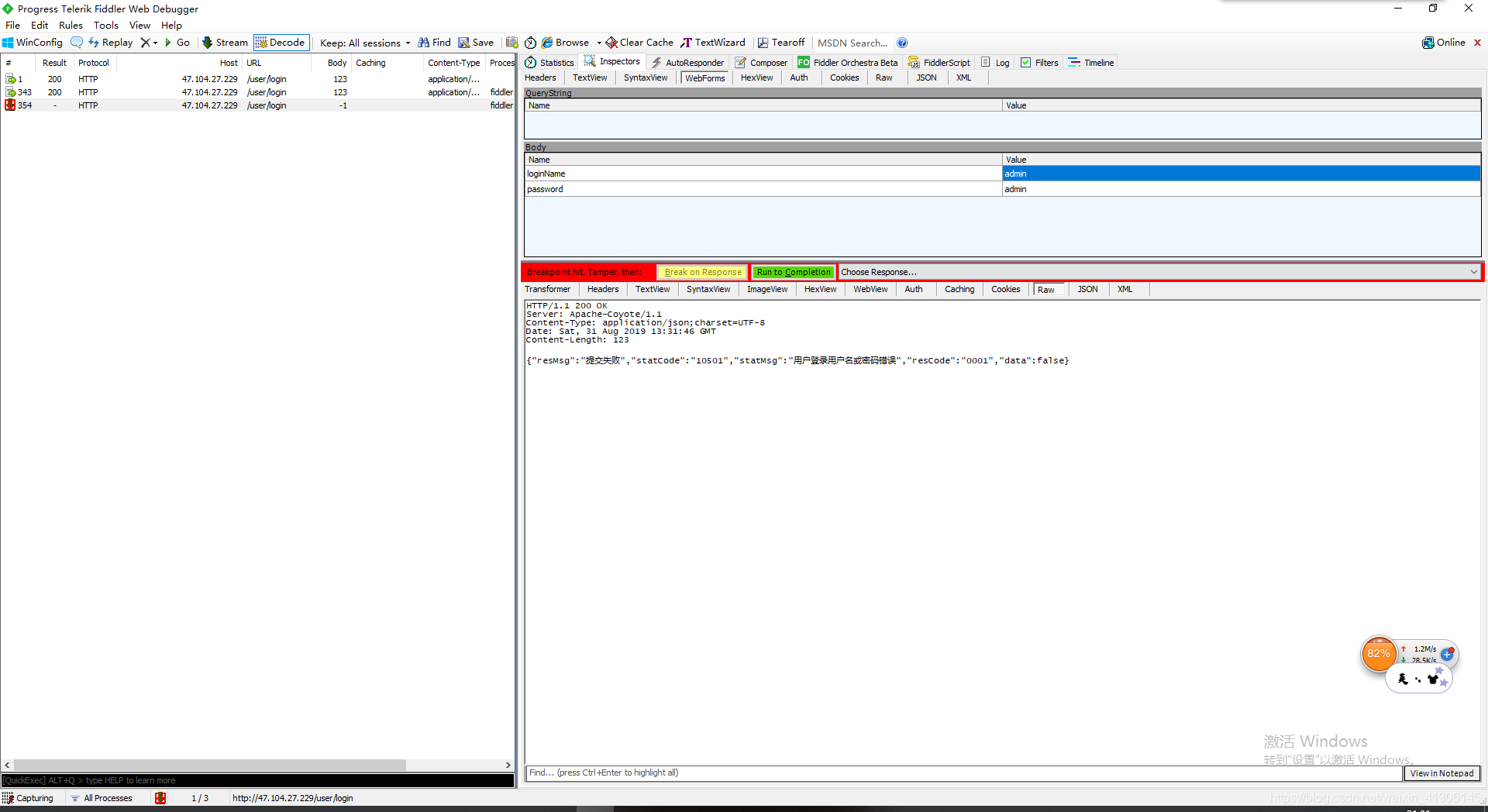1488x812 pixels.
Task: Open the Filters tab
Action: coord(1039,63)
